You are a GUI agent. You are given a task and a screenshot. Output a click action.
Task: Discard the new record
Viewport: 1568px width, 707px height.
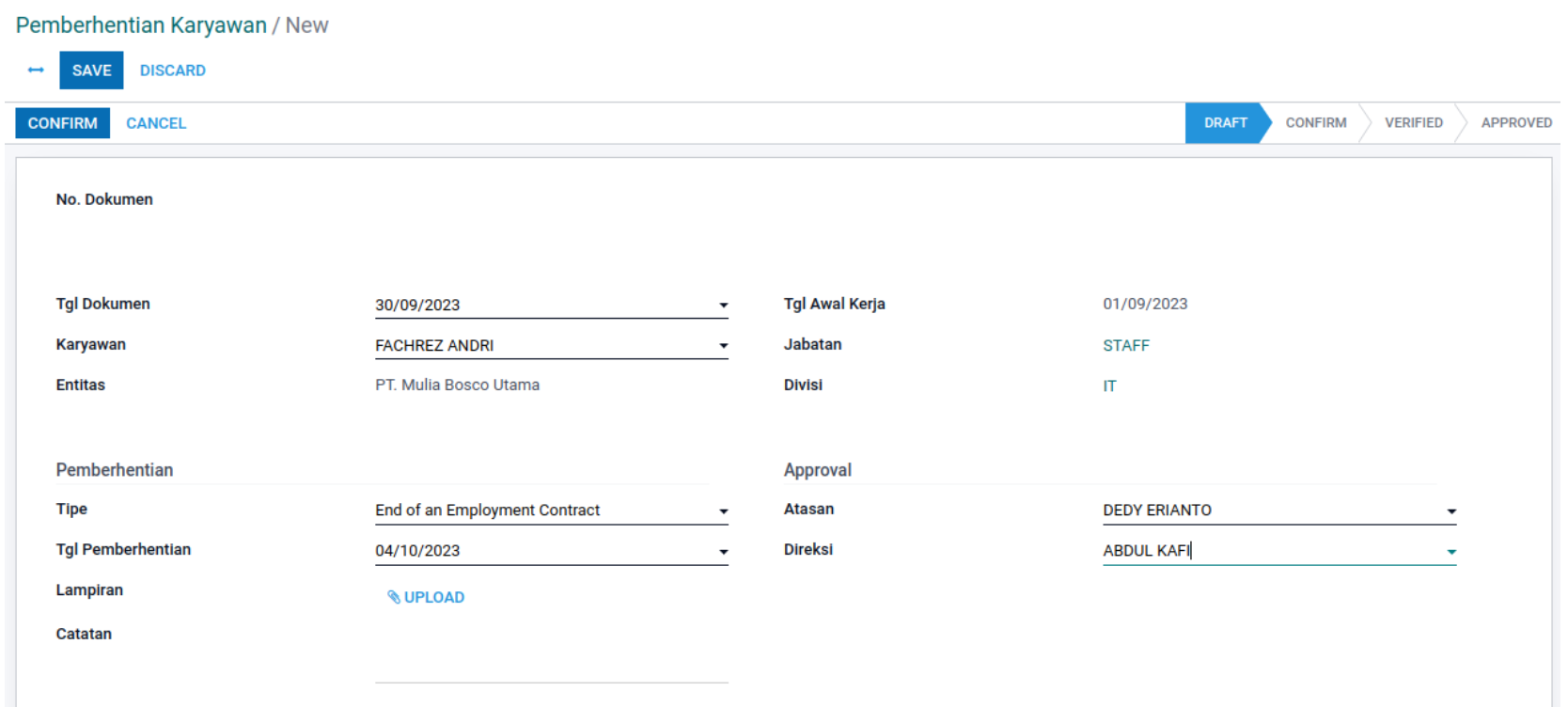172,71
